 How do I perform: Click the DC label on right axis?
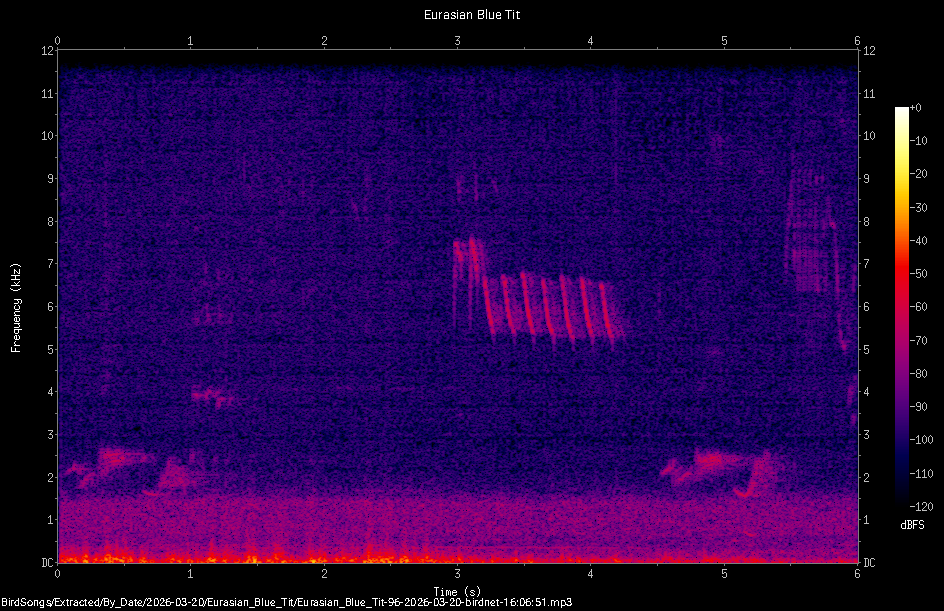[868, 561]
